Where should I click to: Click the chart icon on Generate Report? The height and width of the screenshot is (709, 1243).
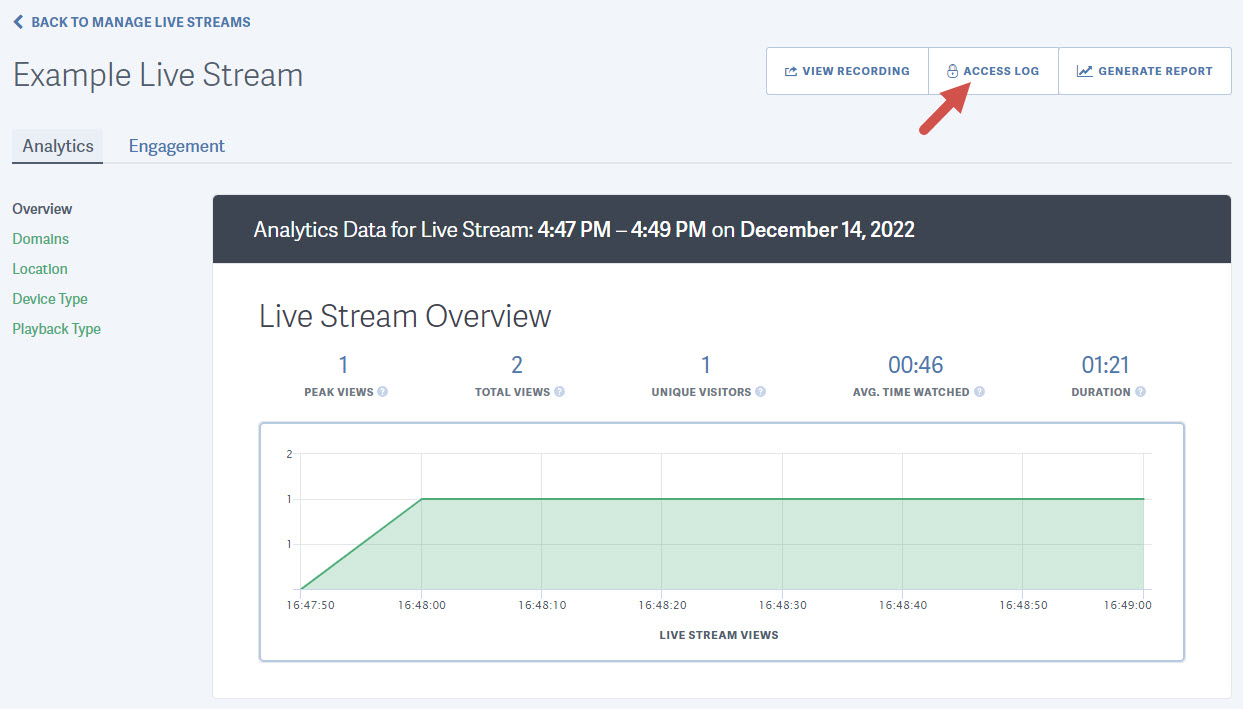point(1084,70)
